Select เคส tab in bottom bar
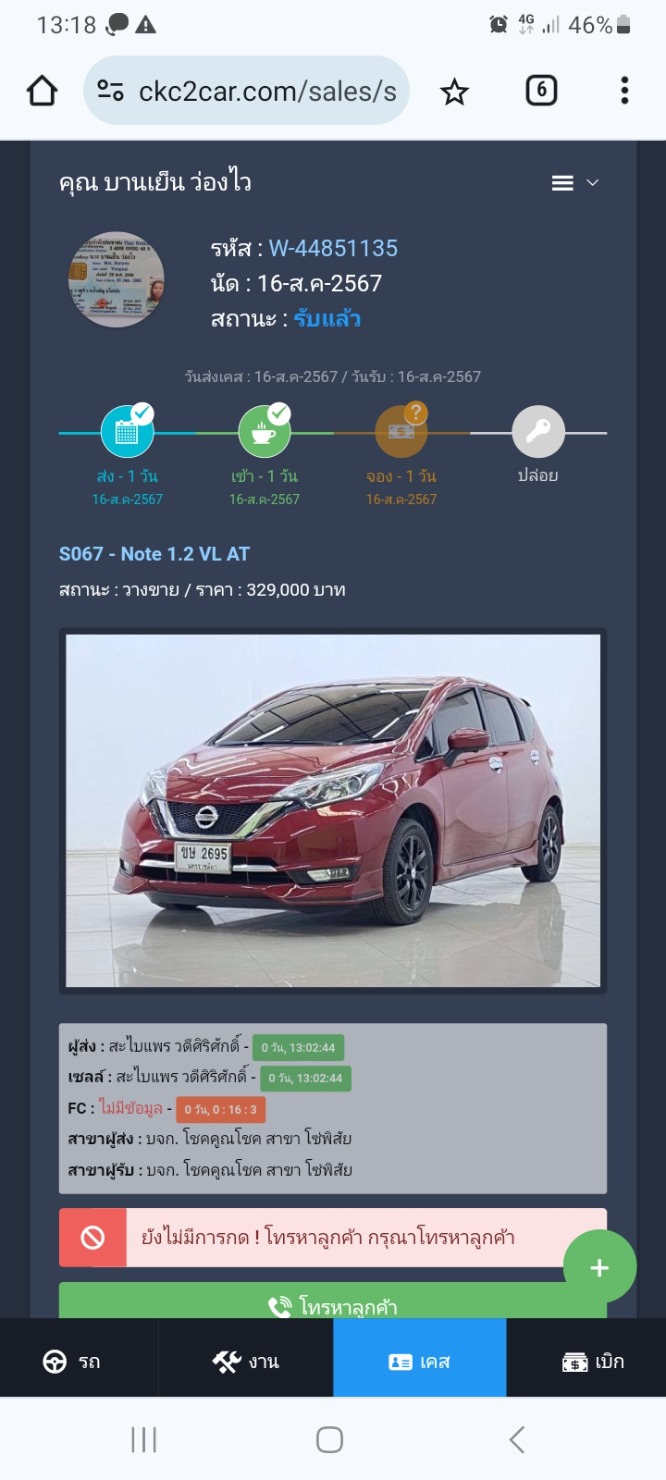666x1480 pixels. pos(420,1361)
